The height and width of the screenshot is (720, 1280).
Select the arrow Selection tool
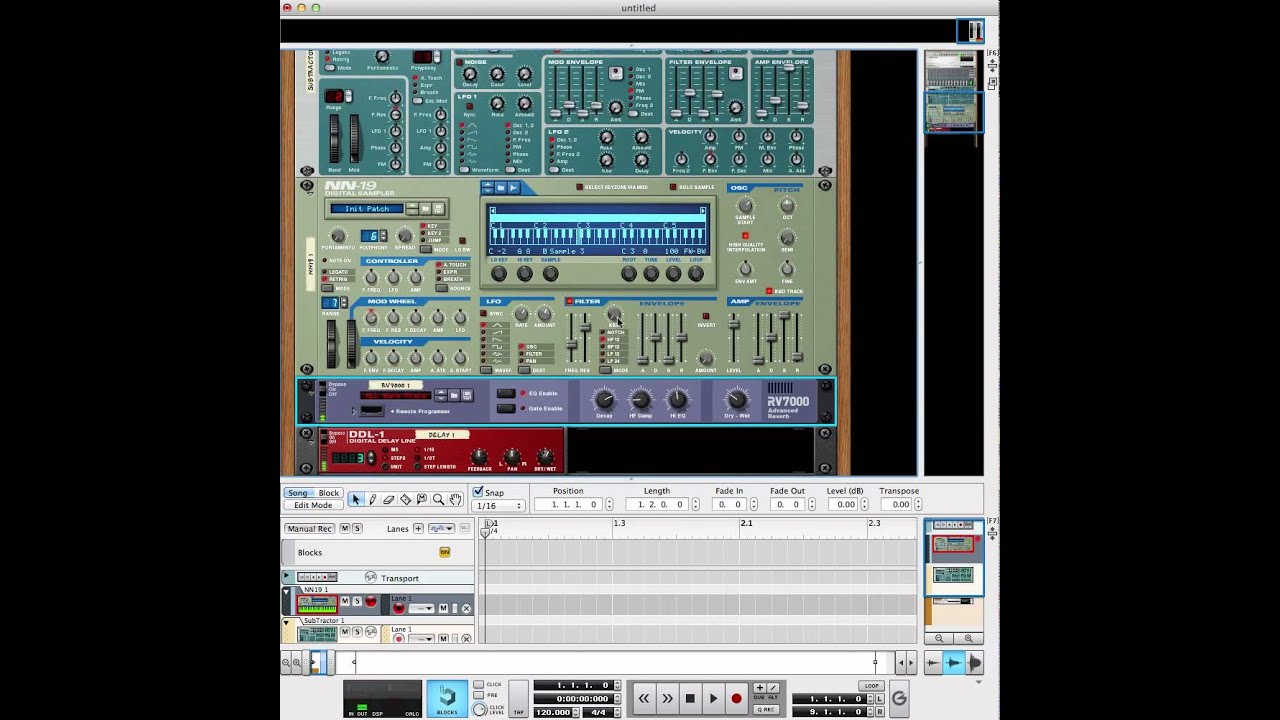point(356,499)
